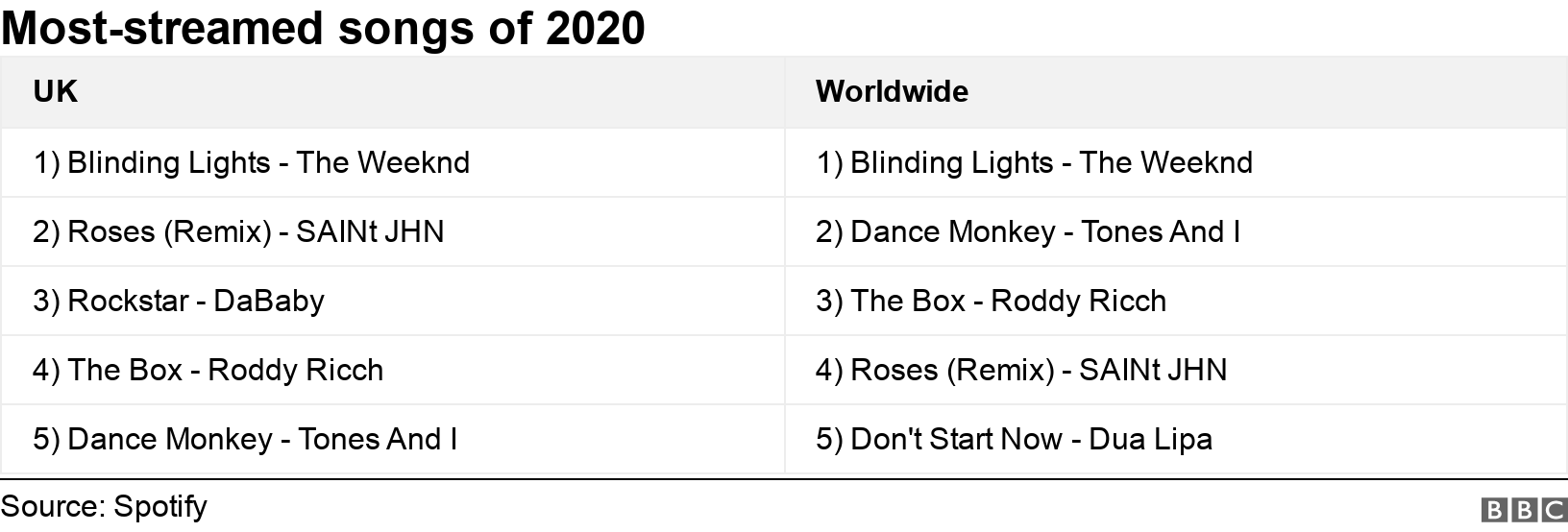This screenshot has height=532, width=1568.
Task: Click the word Spotify in source line
Action: tap(159, 506)
